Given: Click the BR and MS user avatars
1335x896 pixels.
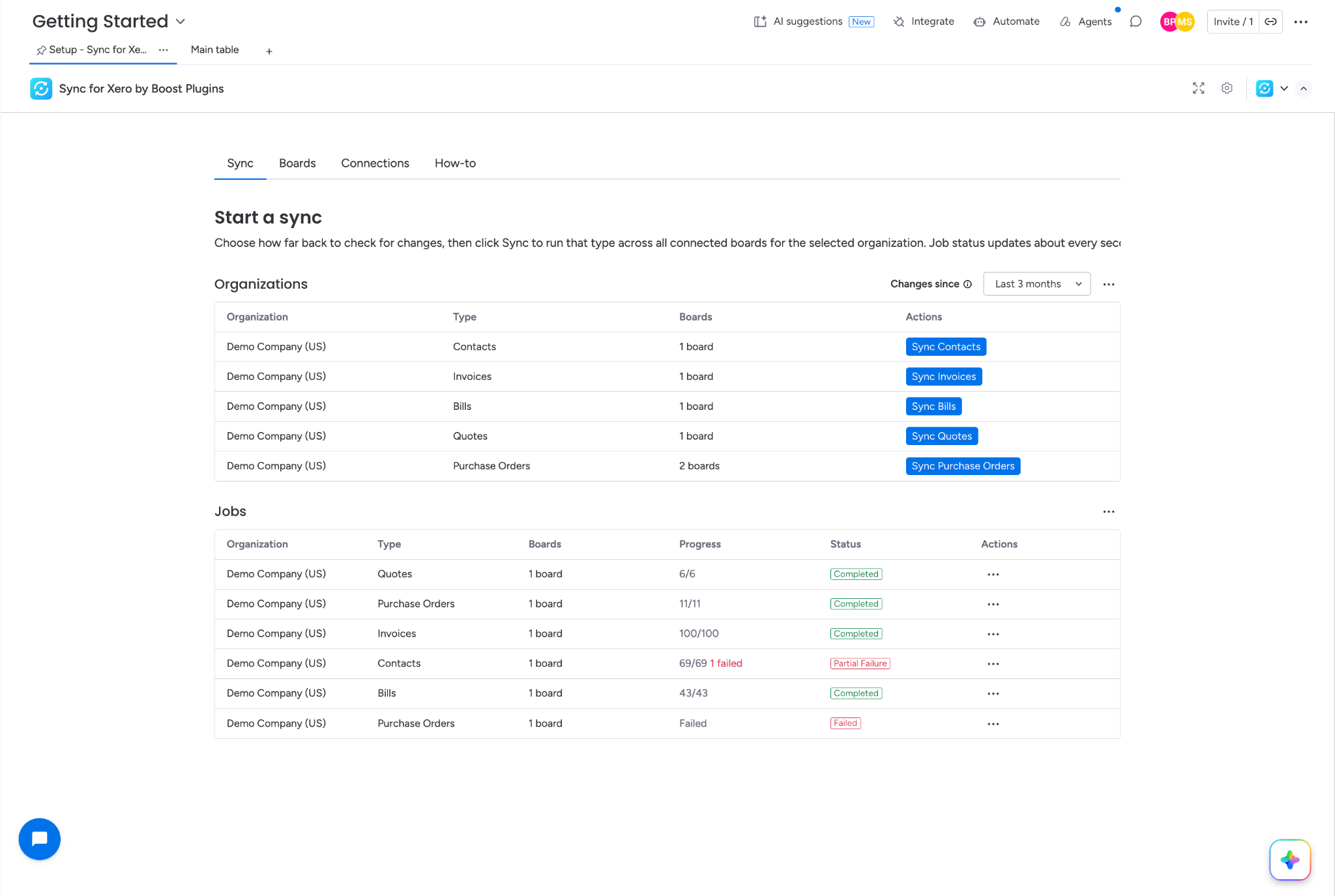Looking at the screenshot, I should [1177, 22].
